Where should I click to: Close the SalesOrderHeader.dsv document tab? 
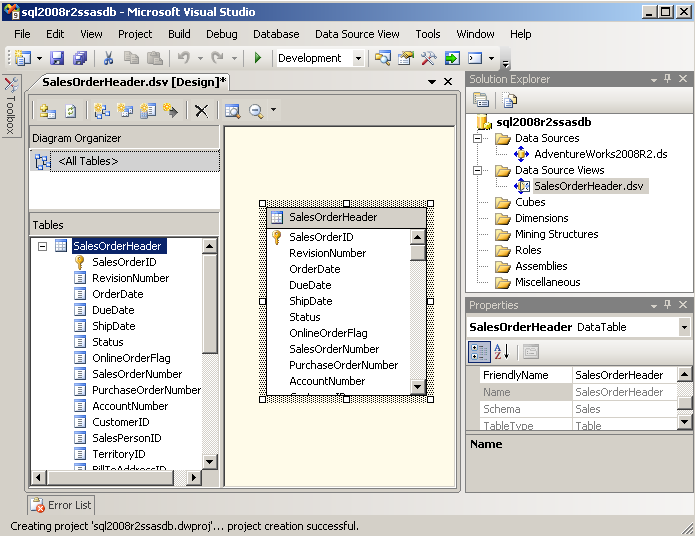[448, 82]
